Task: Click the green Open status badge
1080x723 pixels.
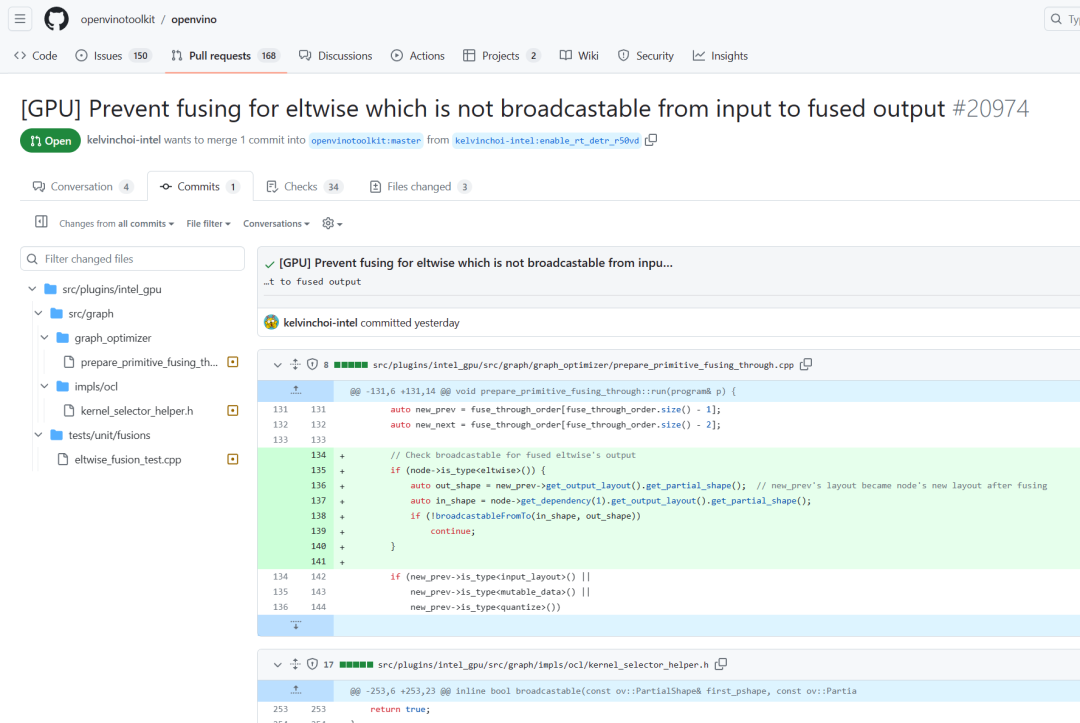Action: (50, 140)
